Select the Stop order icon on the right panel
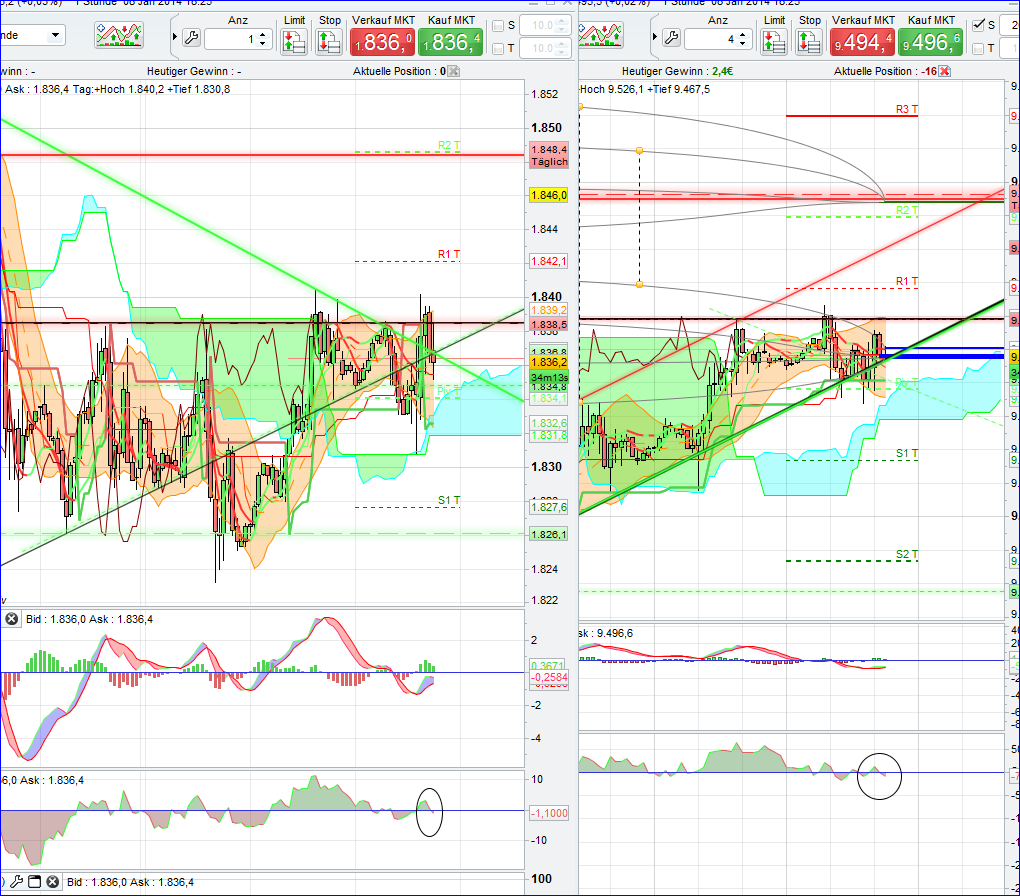1020x896 pixels. coord(810,40)
